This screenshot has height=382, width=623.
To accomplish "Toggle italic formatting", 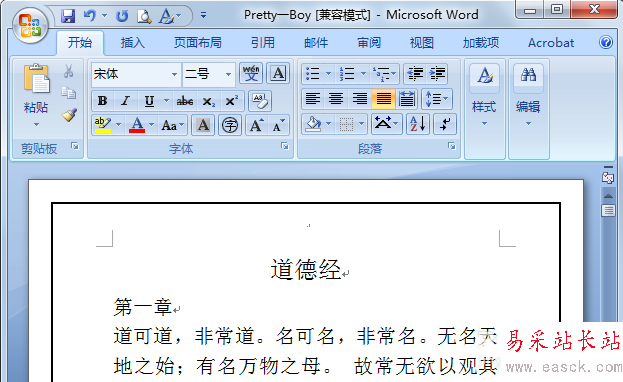I will click(126, 101).
